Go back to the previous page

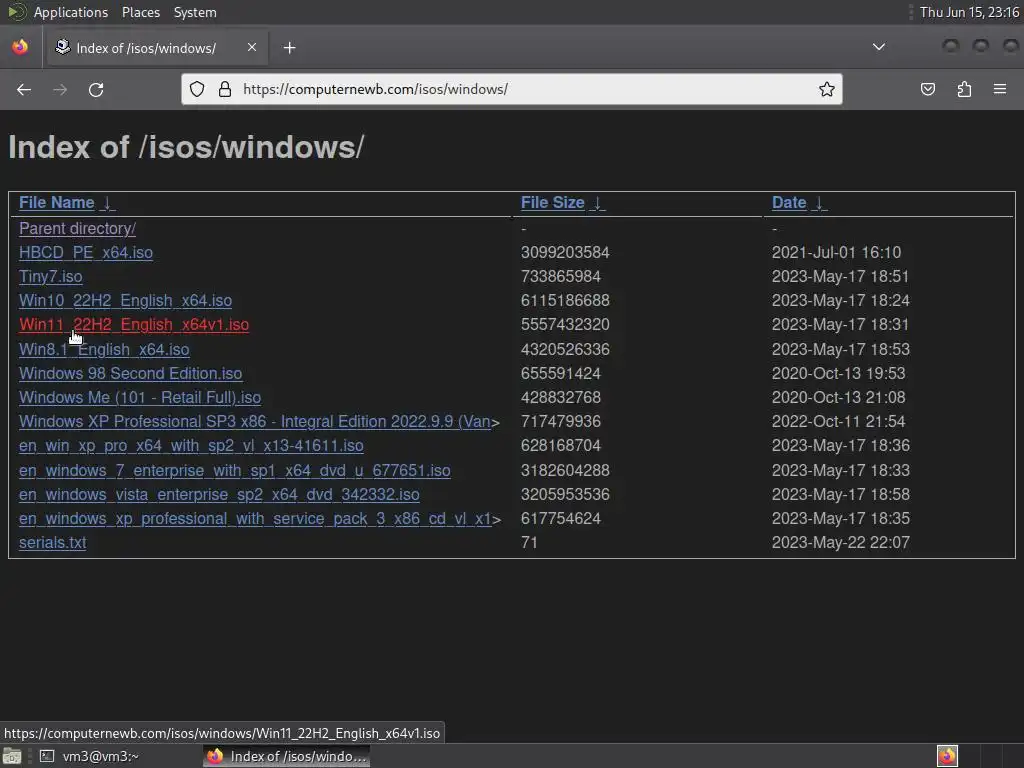coord(24,89)
